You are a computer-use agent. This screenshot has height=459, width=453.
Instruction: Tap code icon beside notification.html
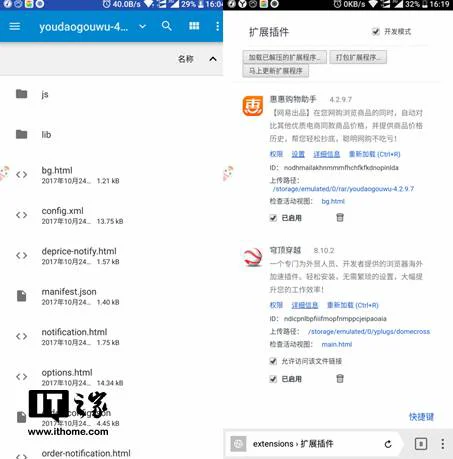tap(22, 336)
